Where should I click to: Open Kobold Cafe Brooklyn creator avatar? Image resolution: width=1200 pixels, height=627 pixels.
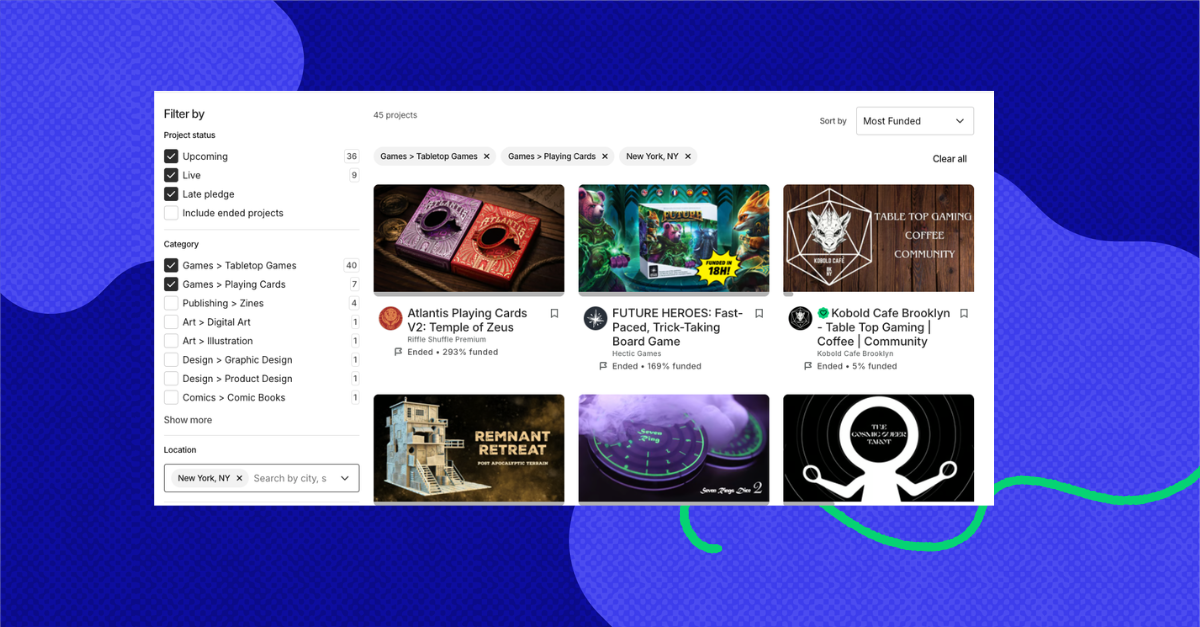(x=800, y=319)
